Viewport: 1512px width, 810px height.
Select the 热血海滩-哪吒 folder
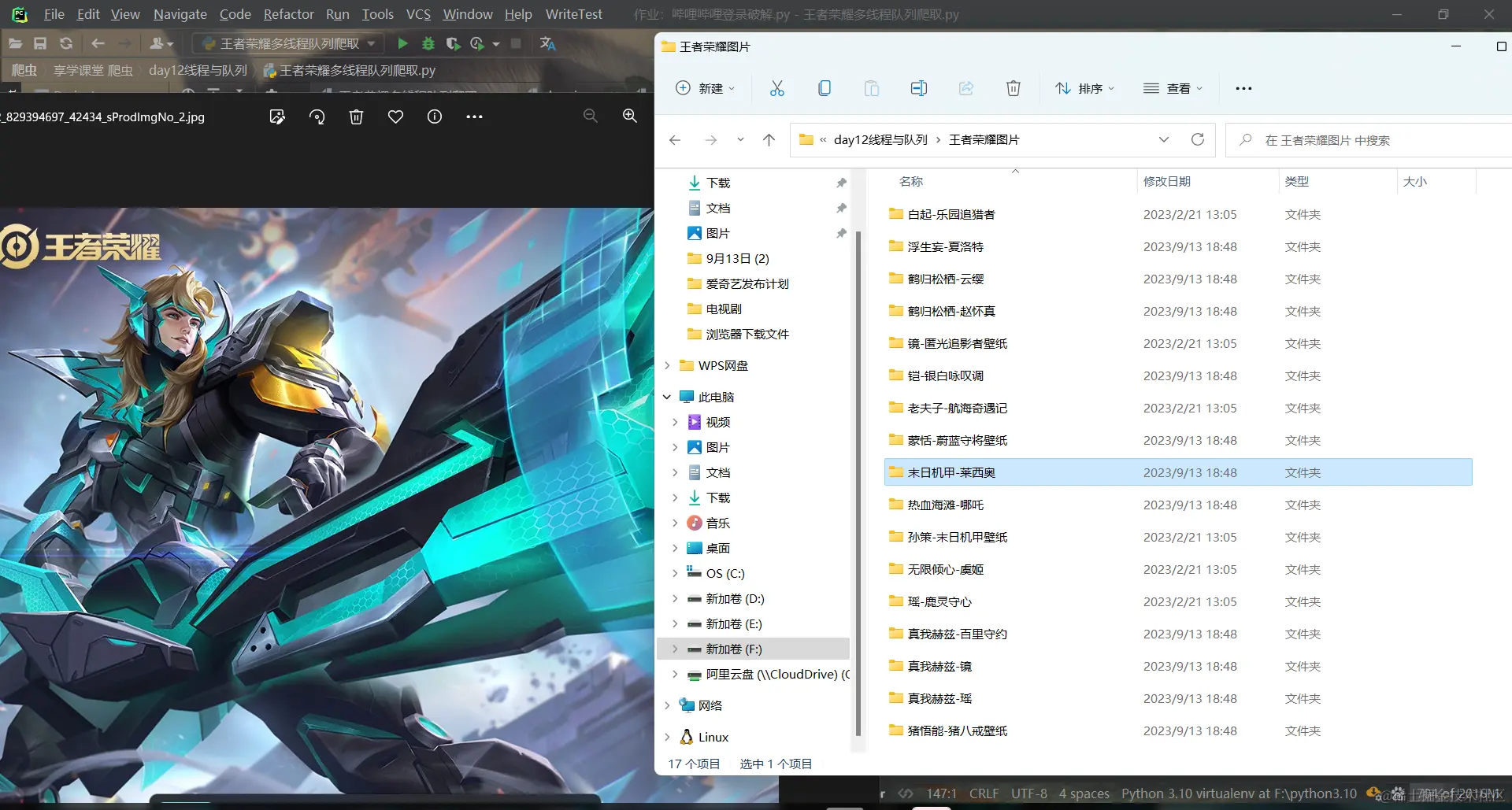pyautogui.click(x=1178, y=505)
